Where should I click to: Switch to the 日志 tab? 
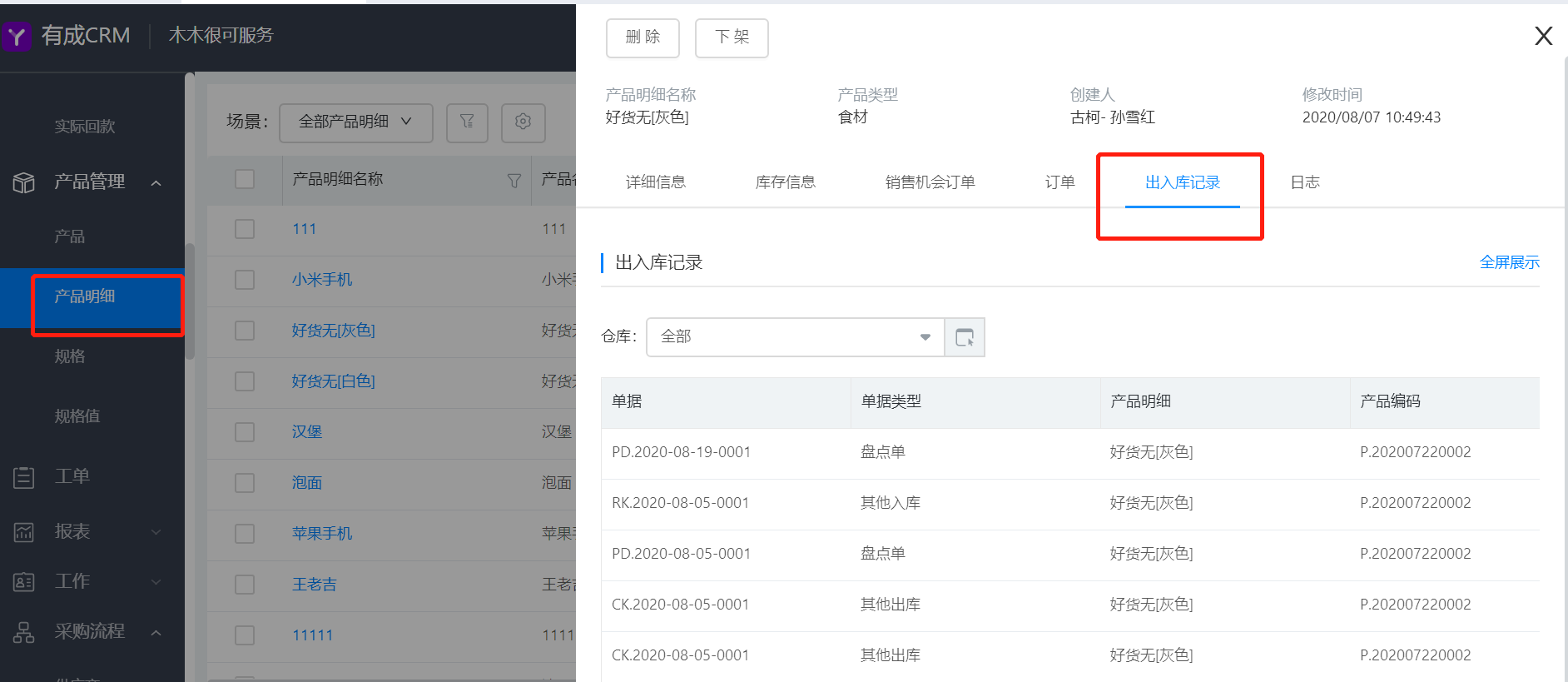point(1305,182)
